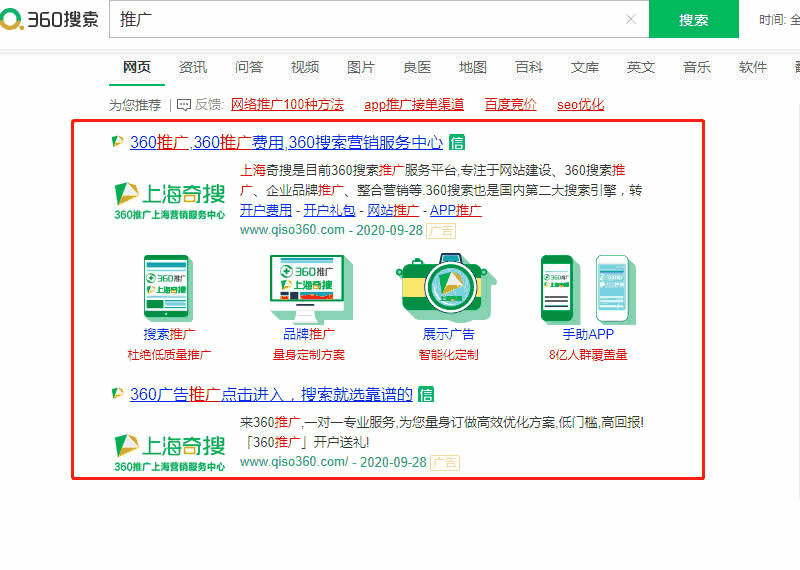This screenshot has width=800, height=570.
Task: Click the 信 badge beside the second result title
Action: pyautogui.click(x=426, y=394)
